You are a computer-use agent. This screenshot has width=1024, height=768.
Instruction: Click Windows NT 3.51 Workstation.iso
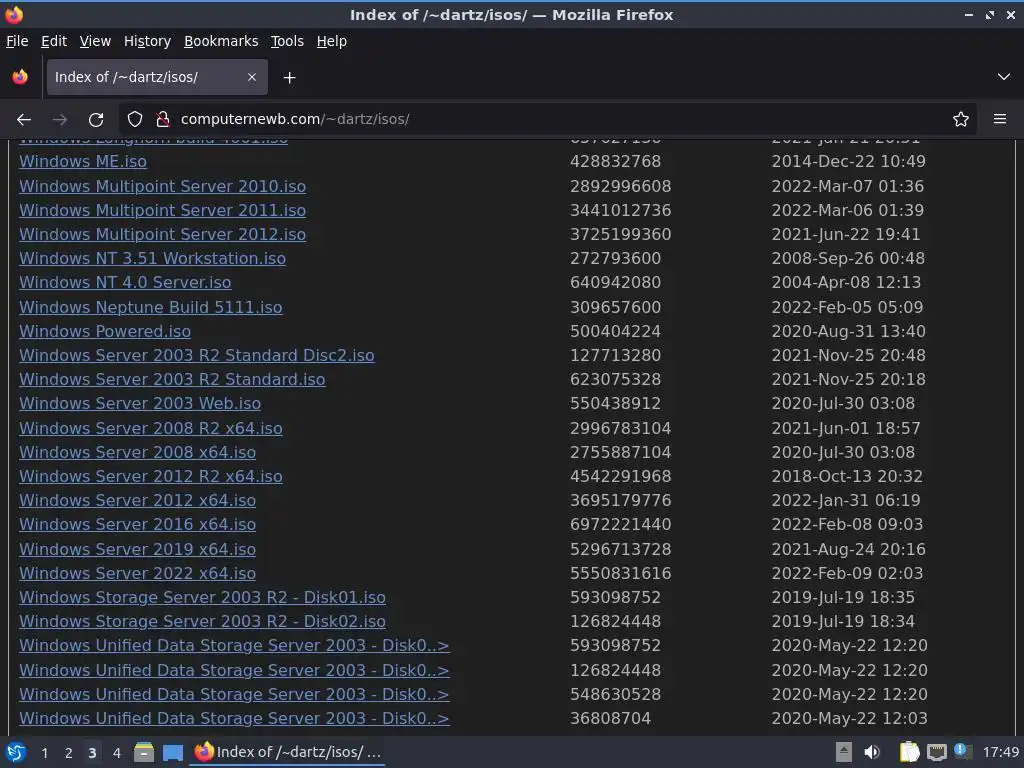[152, 259]
